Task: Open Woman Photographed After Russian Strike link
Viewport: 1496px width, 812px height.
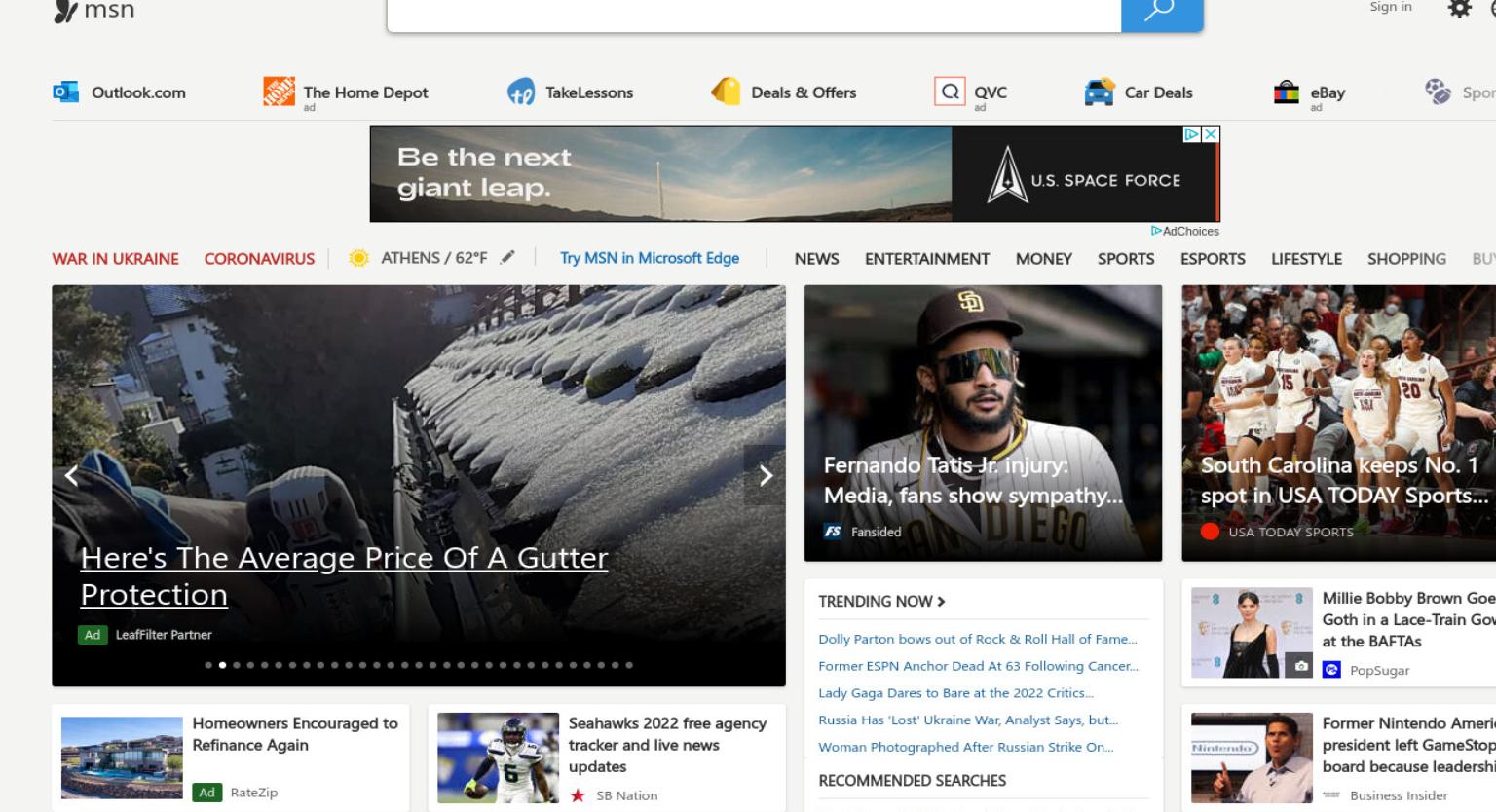Action: click(965, 747)
